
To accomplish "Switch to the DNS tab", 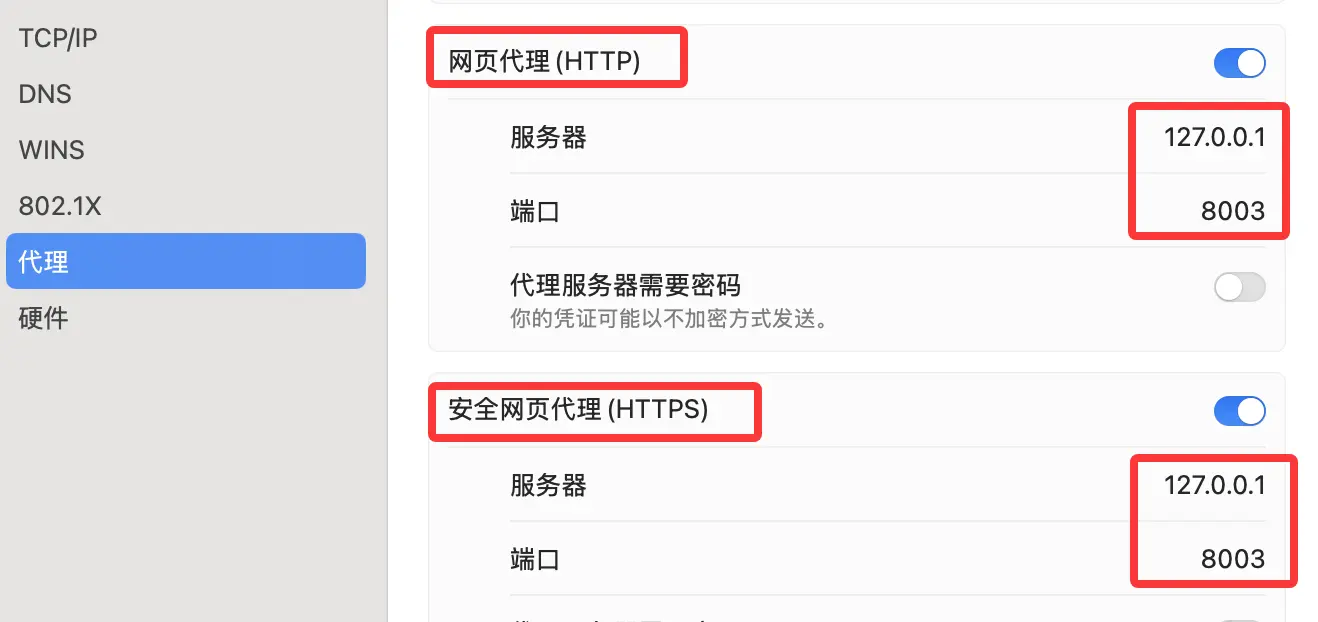I will [45, 95].
